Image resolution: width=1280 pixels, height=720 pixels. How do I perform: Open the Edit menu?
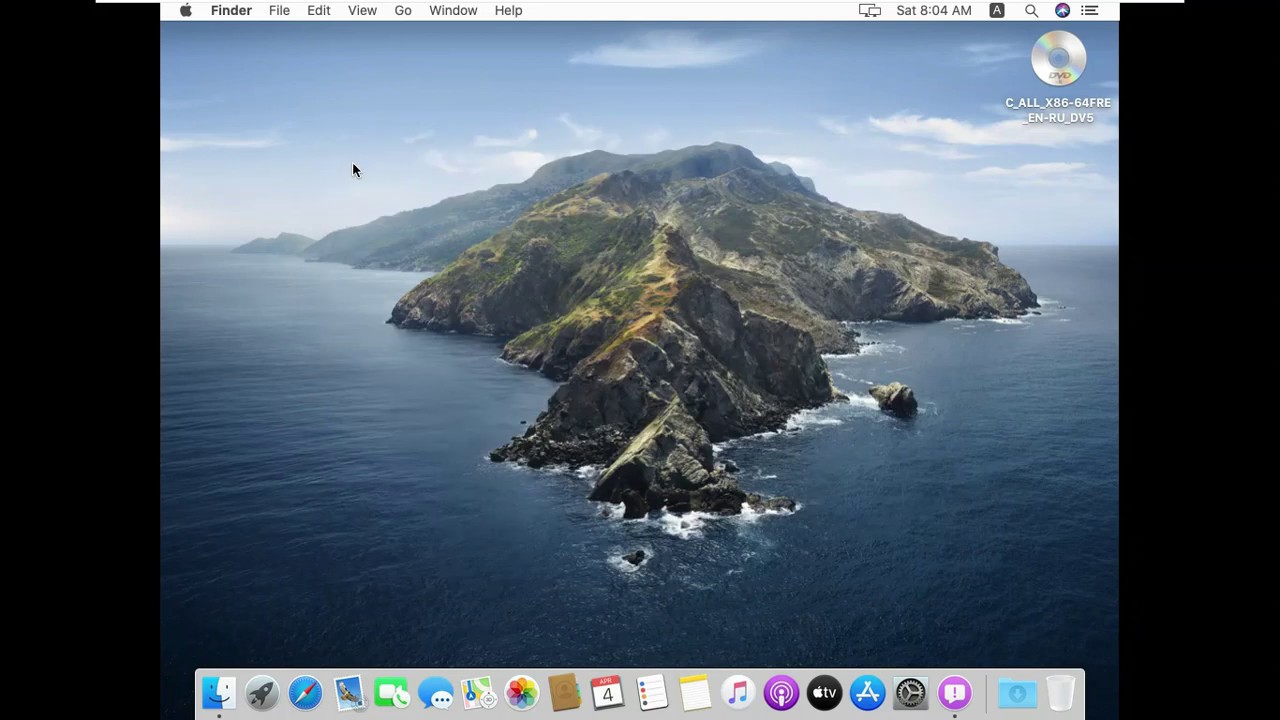(319, 10)
